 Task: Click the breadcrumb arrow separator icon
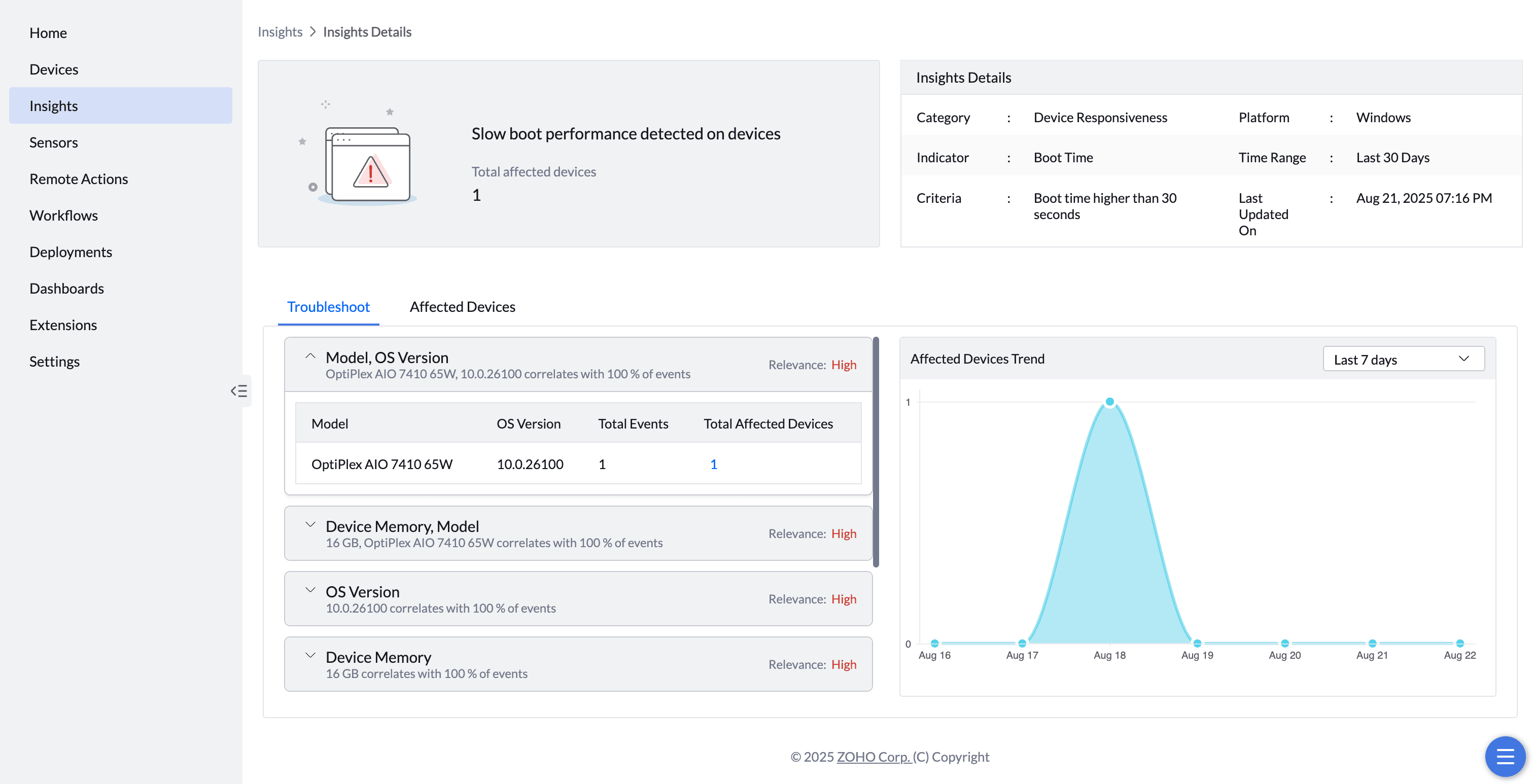pos(312,31)
